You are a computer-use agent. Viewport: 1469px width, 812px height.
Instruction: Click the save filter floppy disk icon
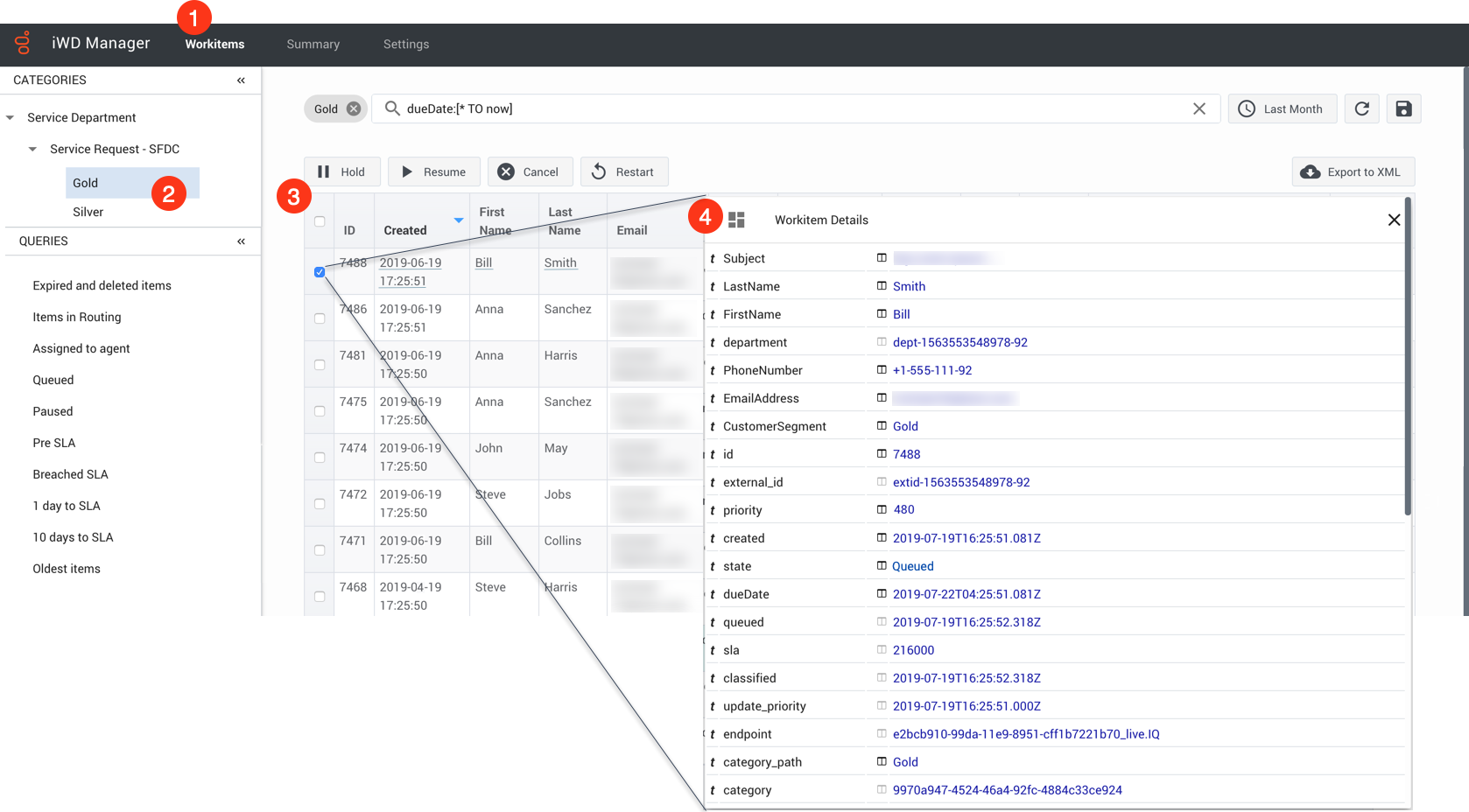(x=1403, y=108)
